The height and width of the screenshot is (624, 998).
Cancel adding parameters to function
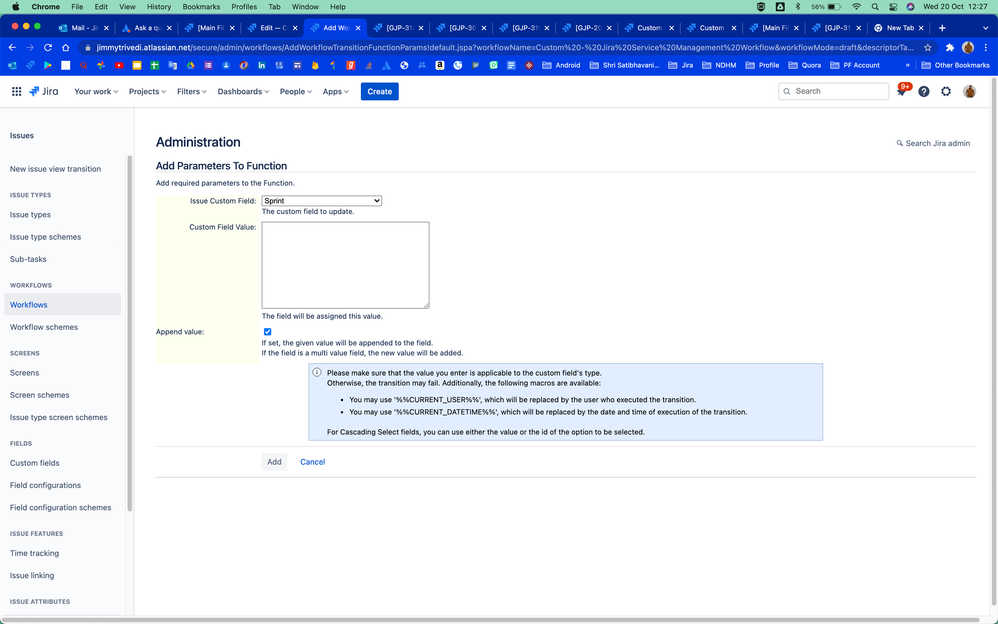coord(311,461)
